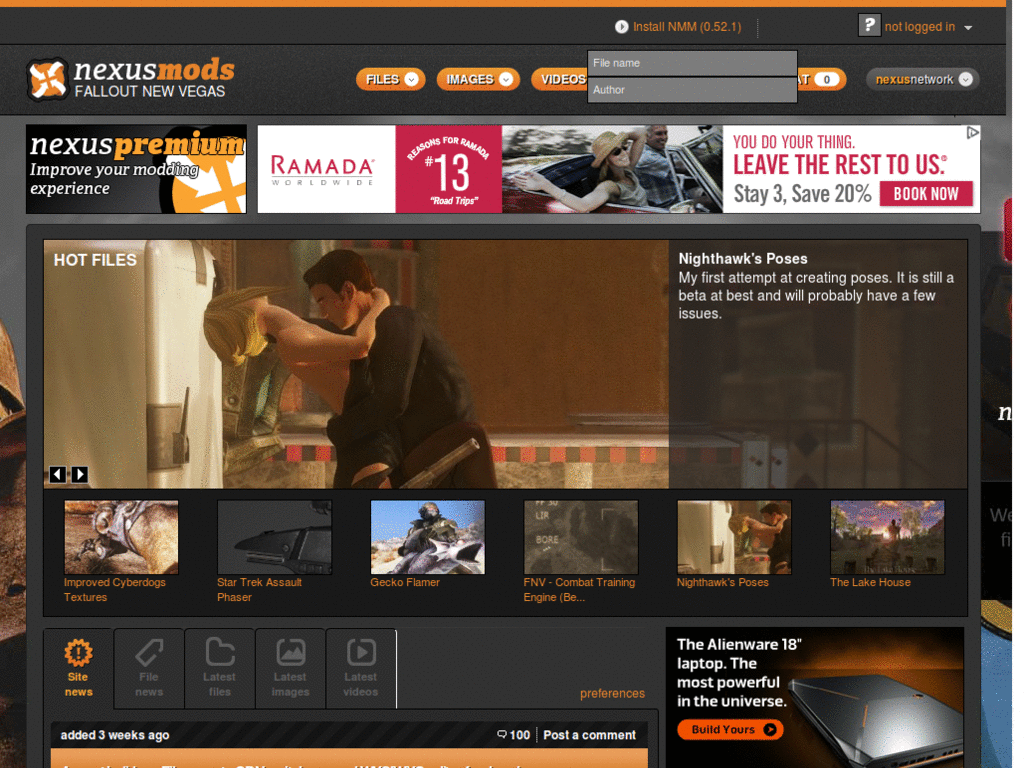Viewport: 1024px width, 768px height.
Task: Click the HOT FILES featured image
Action: click(356, 364)
